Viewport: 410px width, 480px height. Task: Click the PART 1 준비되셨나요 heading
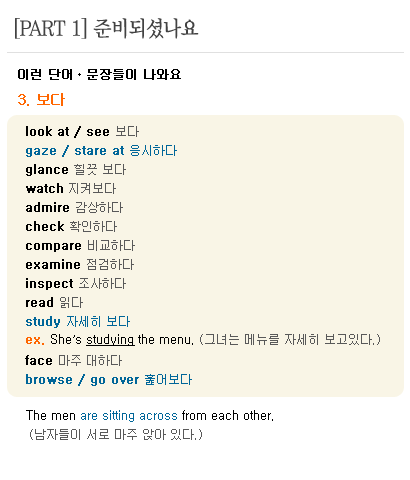pos(106,28)
